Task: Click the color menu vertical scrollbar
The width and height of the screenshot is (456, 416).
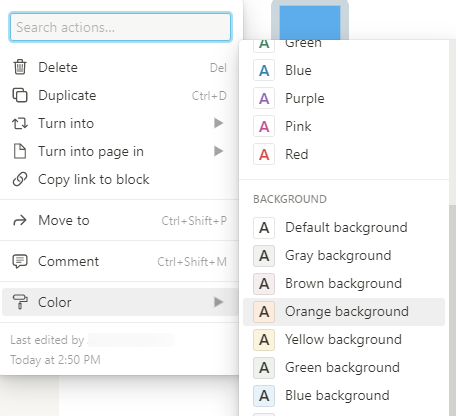Action: (x=452, y=310)
